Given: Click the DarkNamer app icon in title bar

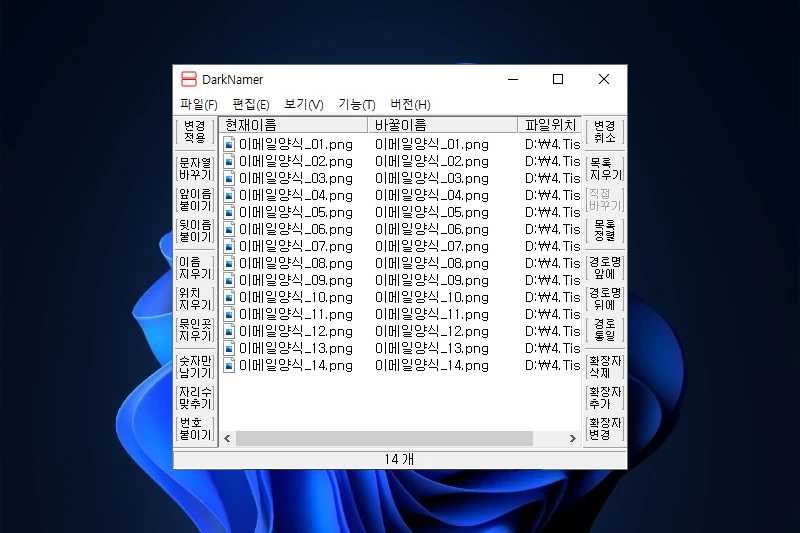Looking at the screenshot, I should (189, 79).
